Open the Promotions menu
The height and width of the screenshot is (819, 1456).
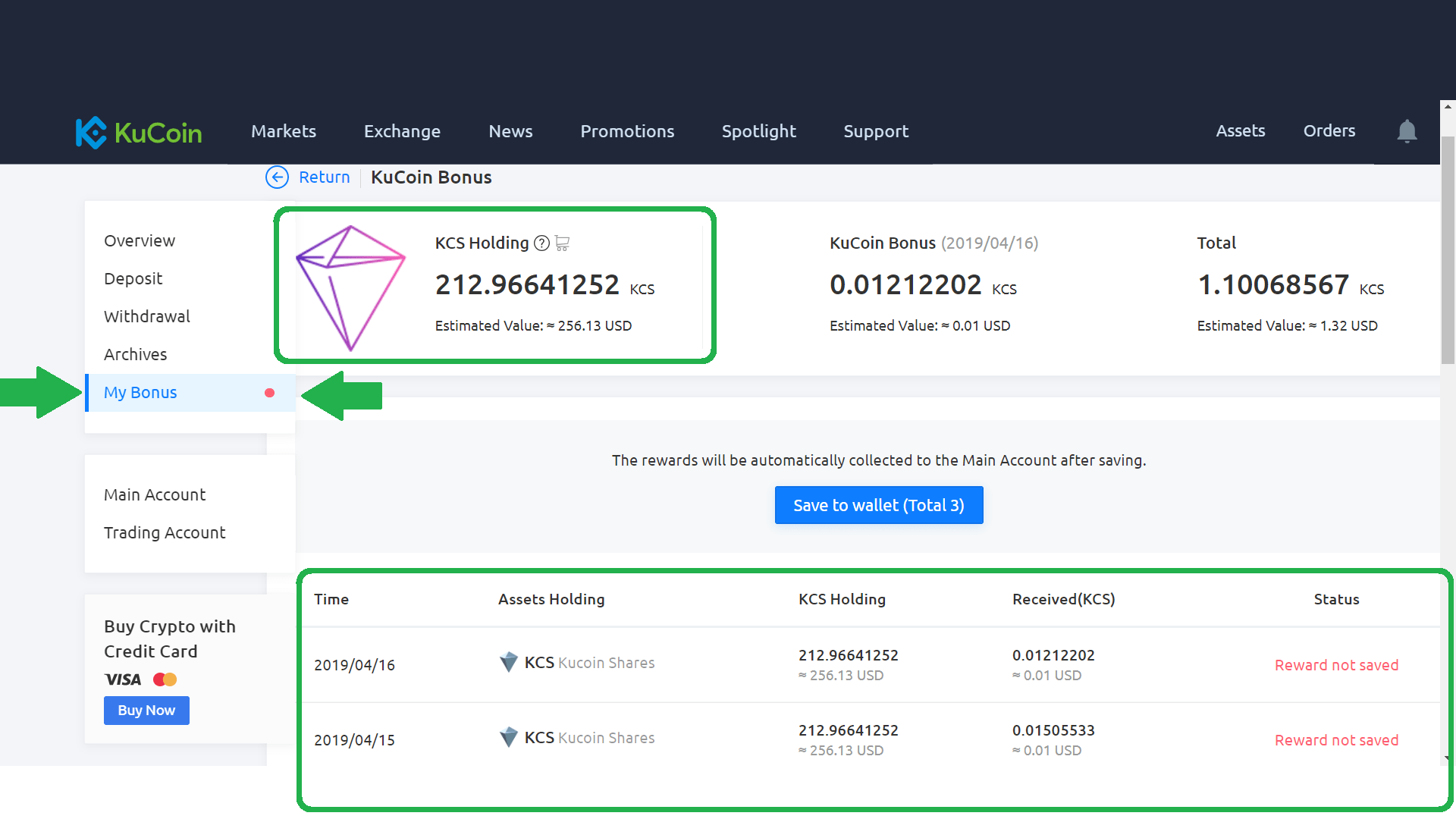pos(627,131)
